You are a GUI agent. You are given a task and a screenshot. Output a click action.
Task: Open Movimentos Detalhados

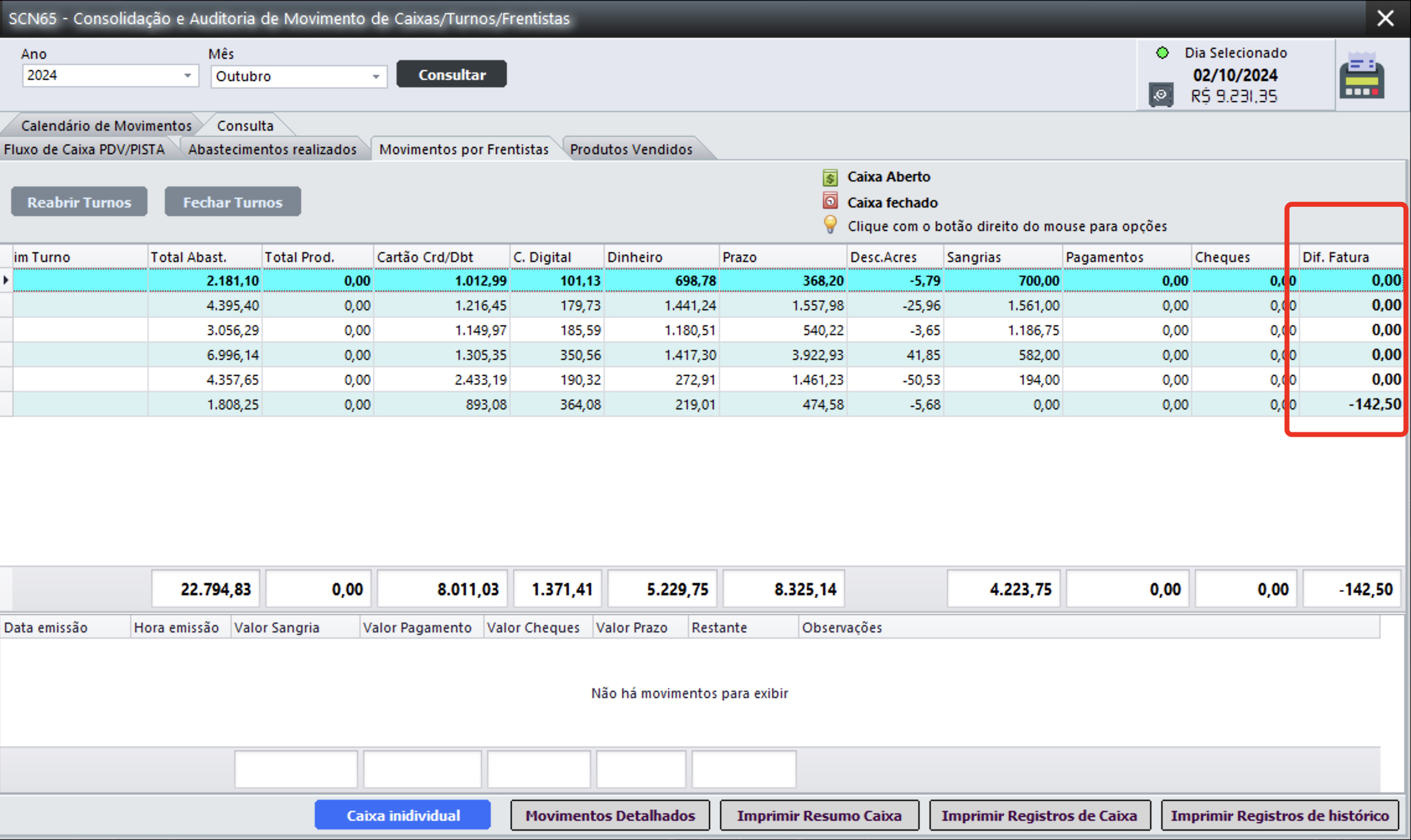[x=610, y=815]
